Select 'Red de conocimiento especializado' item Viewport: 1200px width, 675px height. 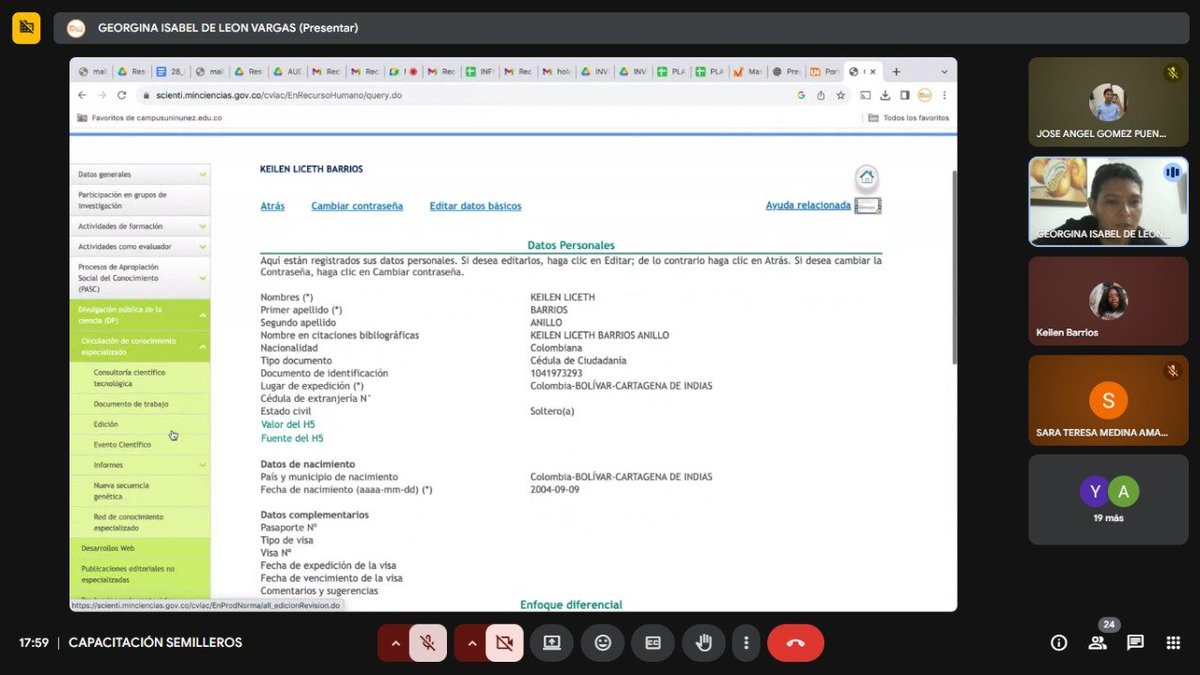(140, 522)
